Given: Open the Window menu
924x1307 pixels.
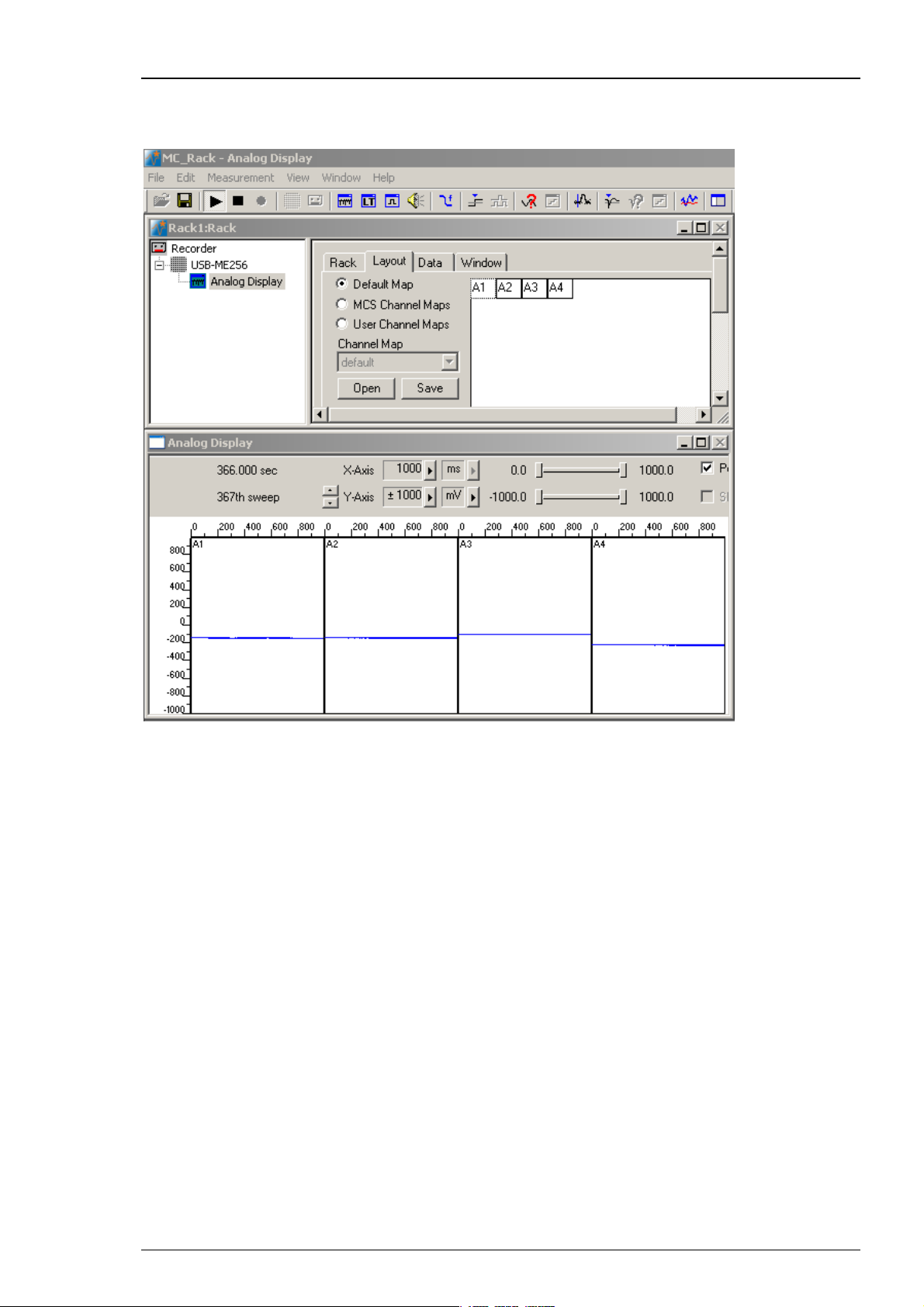Looking at the screenshot, I should pos(341,178).
